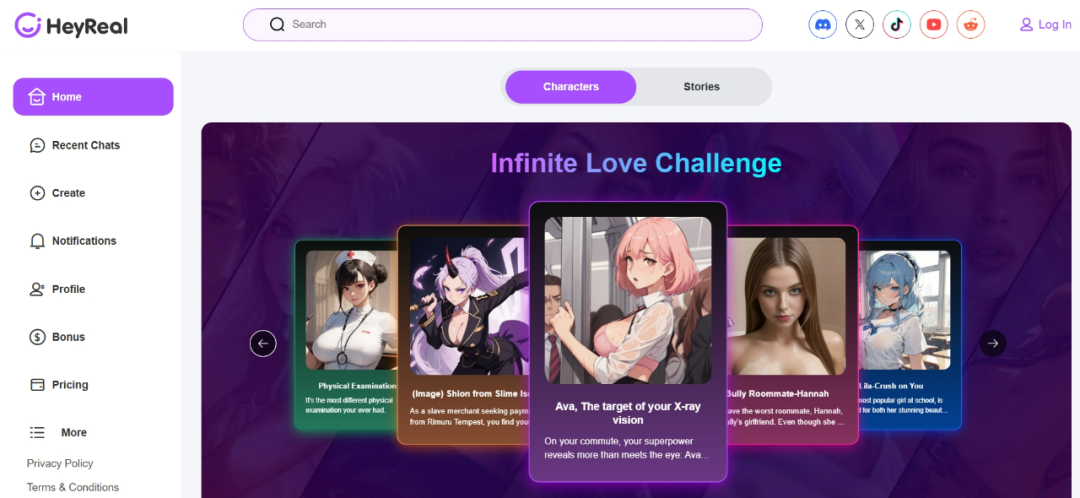This screenshot has height=498, width=1080.
Task: Switch to the Stories tab
Action: [x=701, y=87]
